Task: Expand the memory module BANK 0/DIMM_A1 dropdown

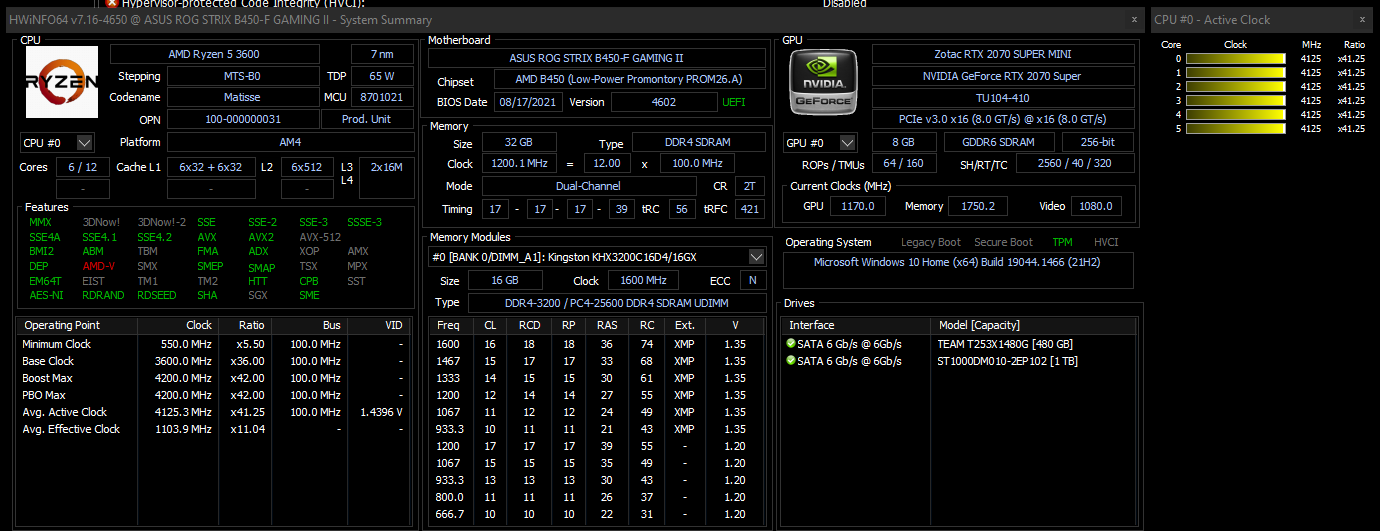Action: pyautogui.click(x=597, y=257)
